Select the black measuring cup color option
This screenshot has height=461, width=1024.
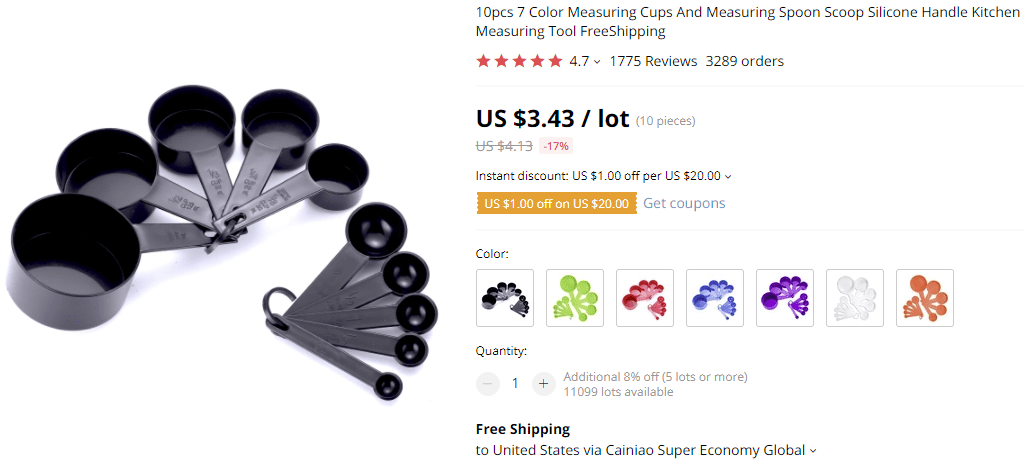pos(505,298)
